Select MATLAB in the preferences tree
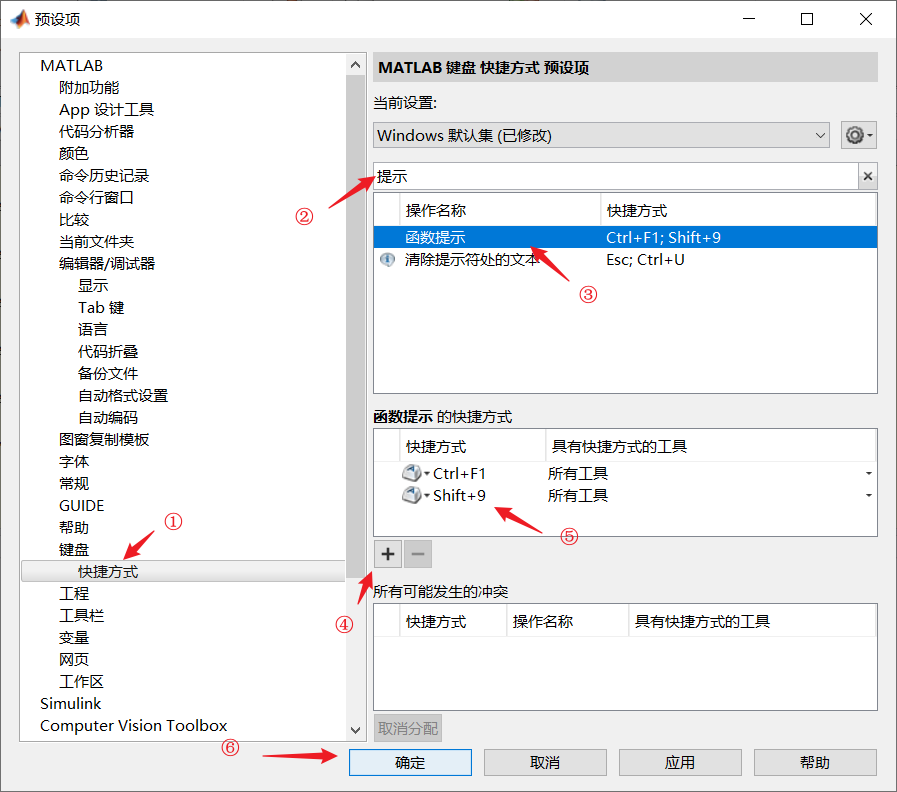 point(72,66)
